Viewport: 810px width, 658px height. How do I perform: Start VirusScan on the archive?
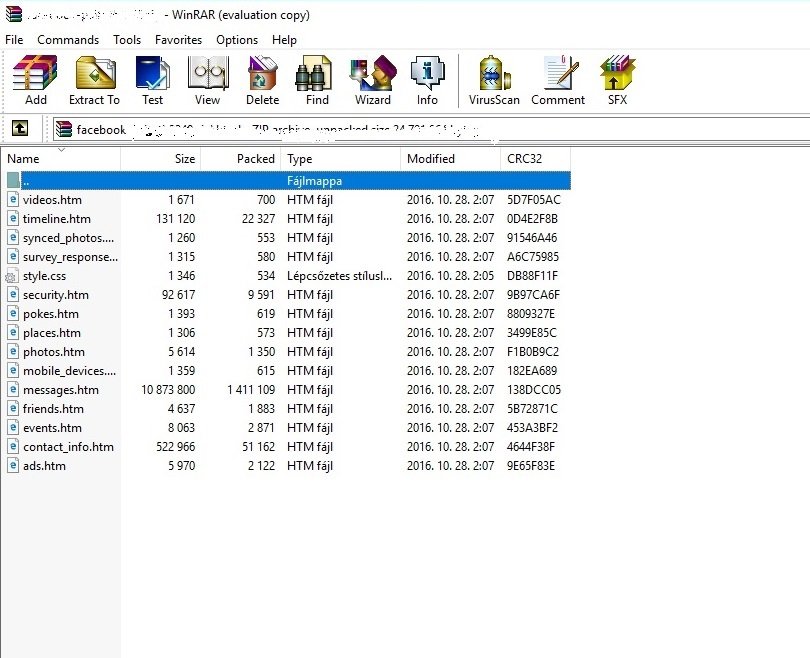click(x=494, y=80)
